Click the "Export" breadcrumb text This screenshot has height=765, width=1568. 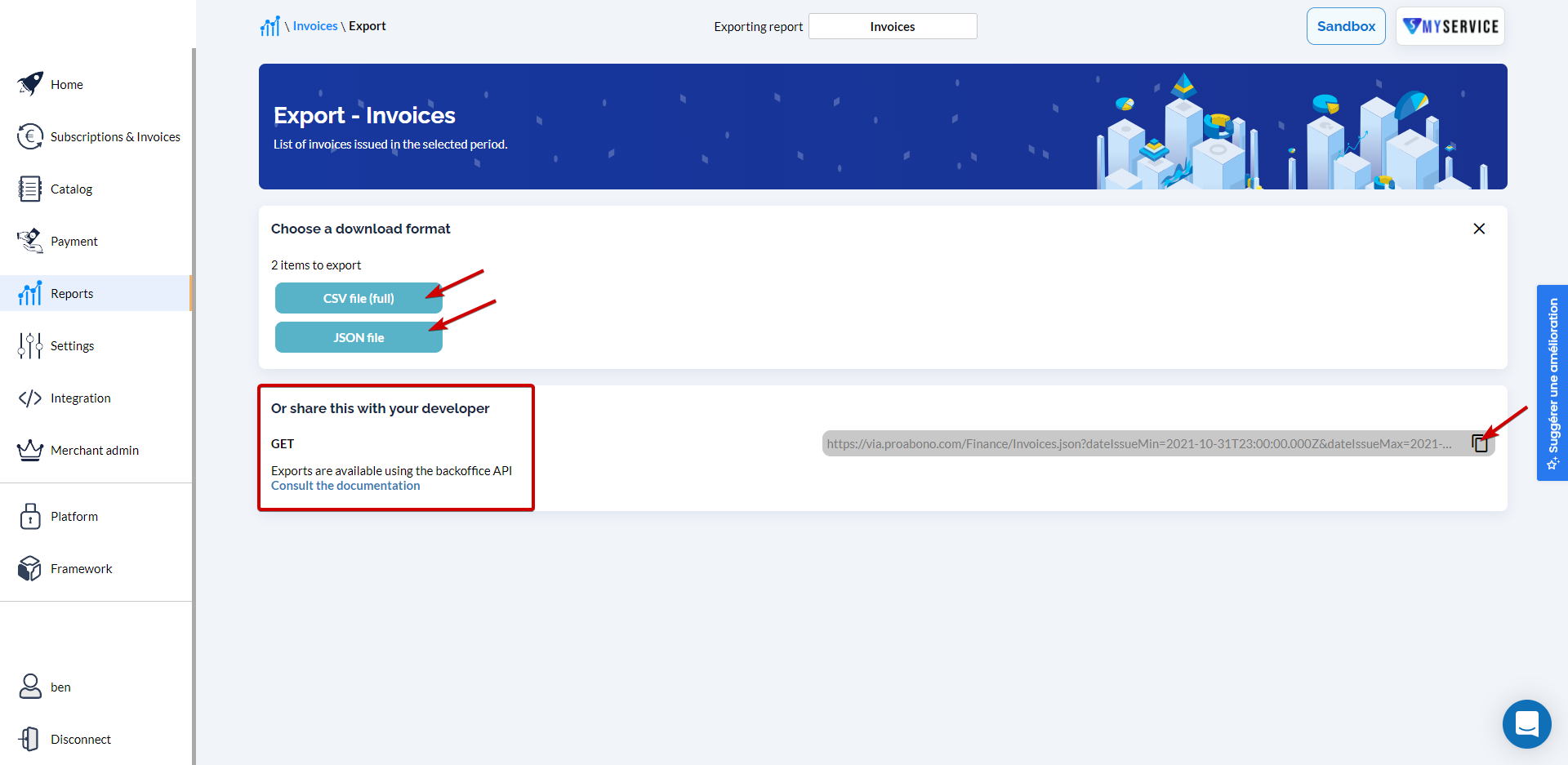click(x=367, y=26)
